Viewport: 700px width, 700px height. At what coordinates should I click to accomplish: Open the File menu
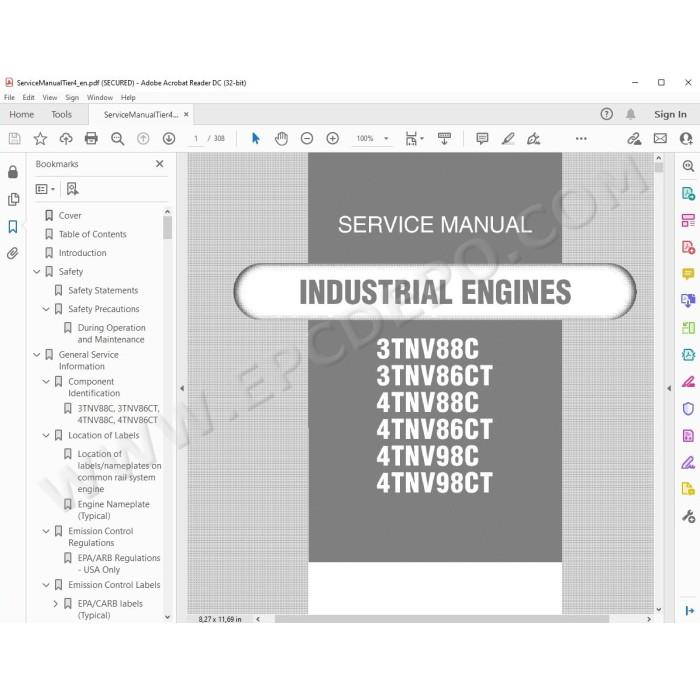(9, 97)
